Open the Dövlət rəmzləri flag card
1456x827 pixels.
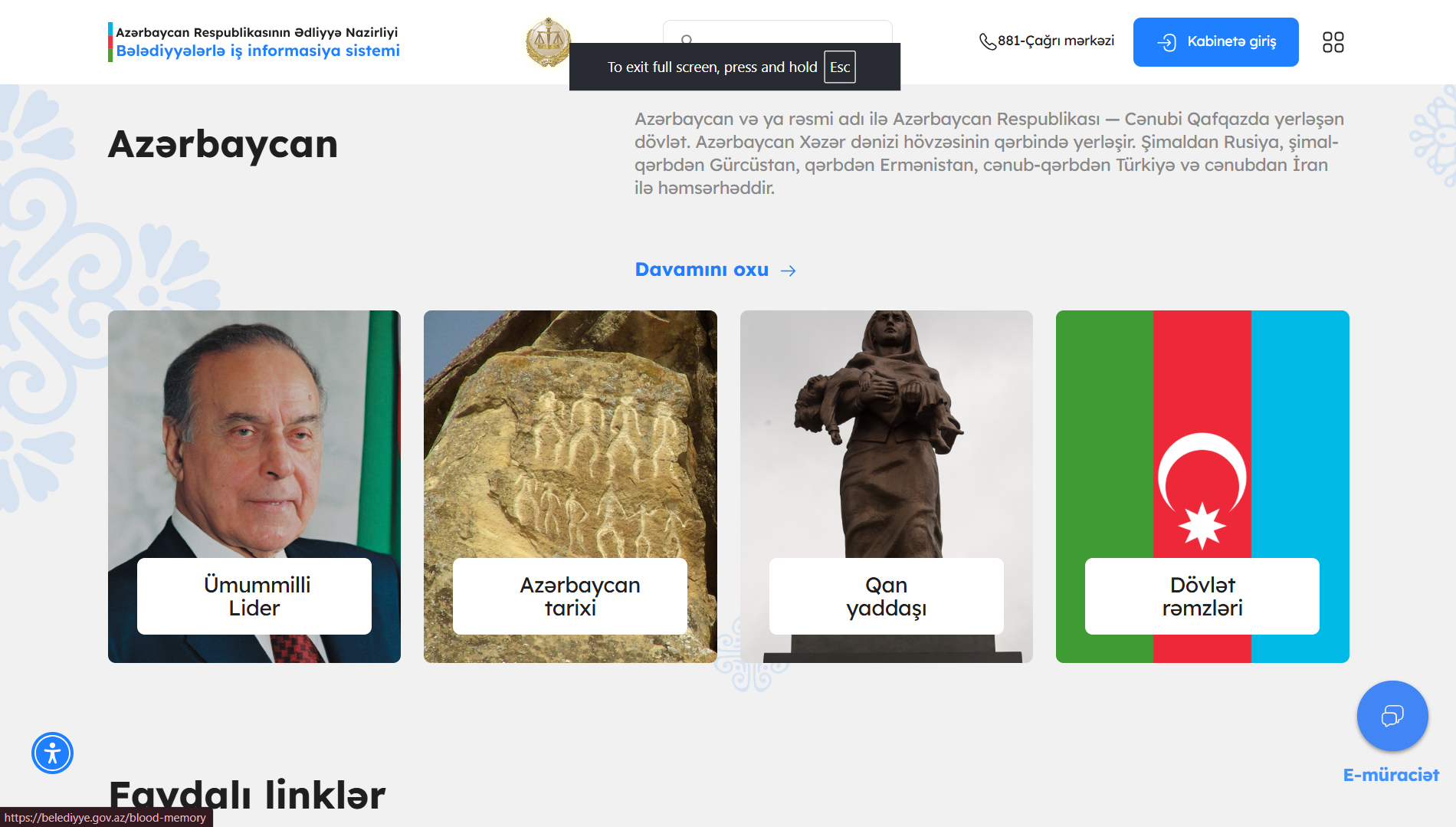click(1202, 487)
